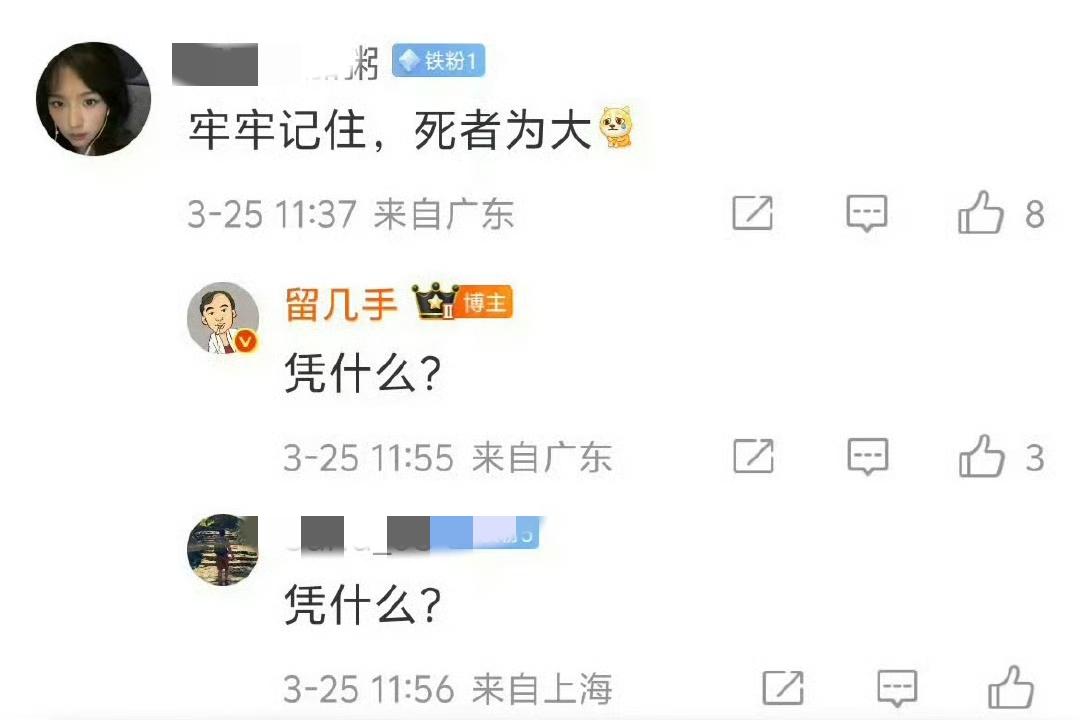Screen dimensions: 1080x720
Task: Like 留几手's reply with 3 likes
Action: tap(982, 457)
